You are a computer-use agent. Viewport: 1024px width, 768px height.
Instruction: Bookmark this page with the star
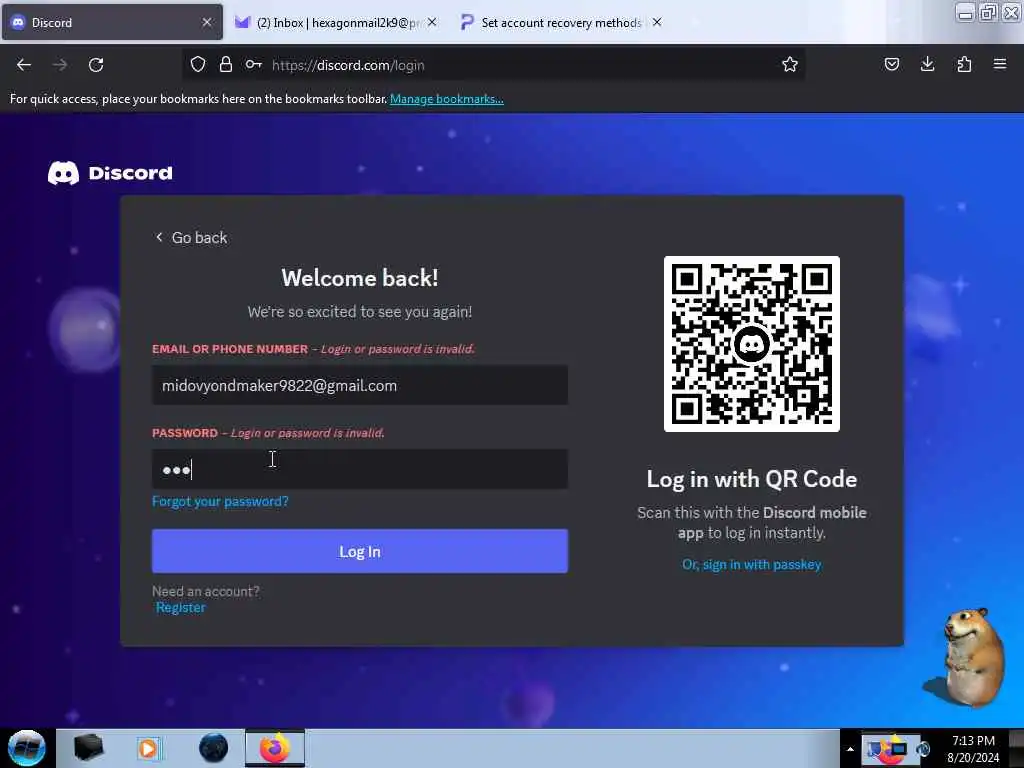(790, 65)
